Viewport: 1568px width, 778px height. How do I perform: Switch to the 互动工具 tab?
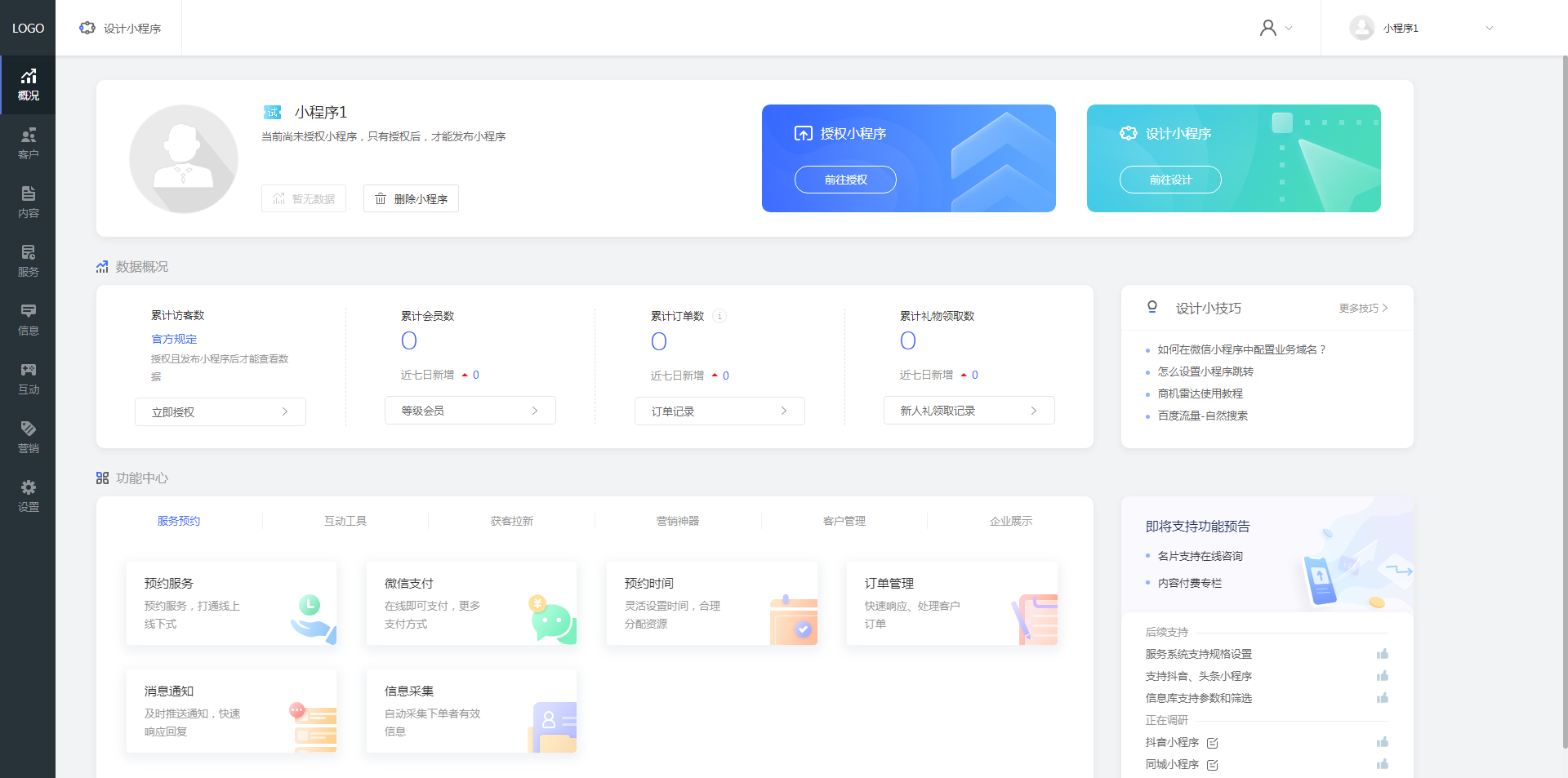pyautogui.click(x=345, y=521)
